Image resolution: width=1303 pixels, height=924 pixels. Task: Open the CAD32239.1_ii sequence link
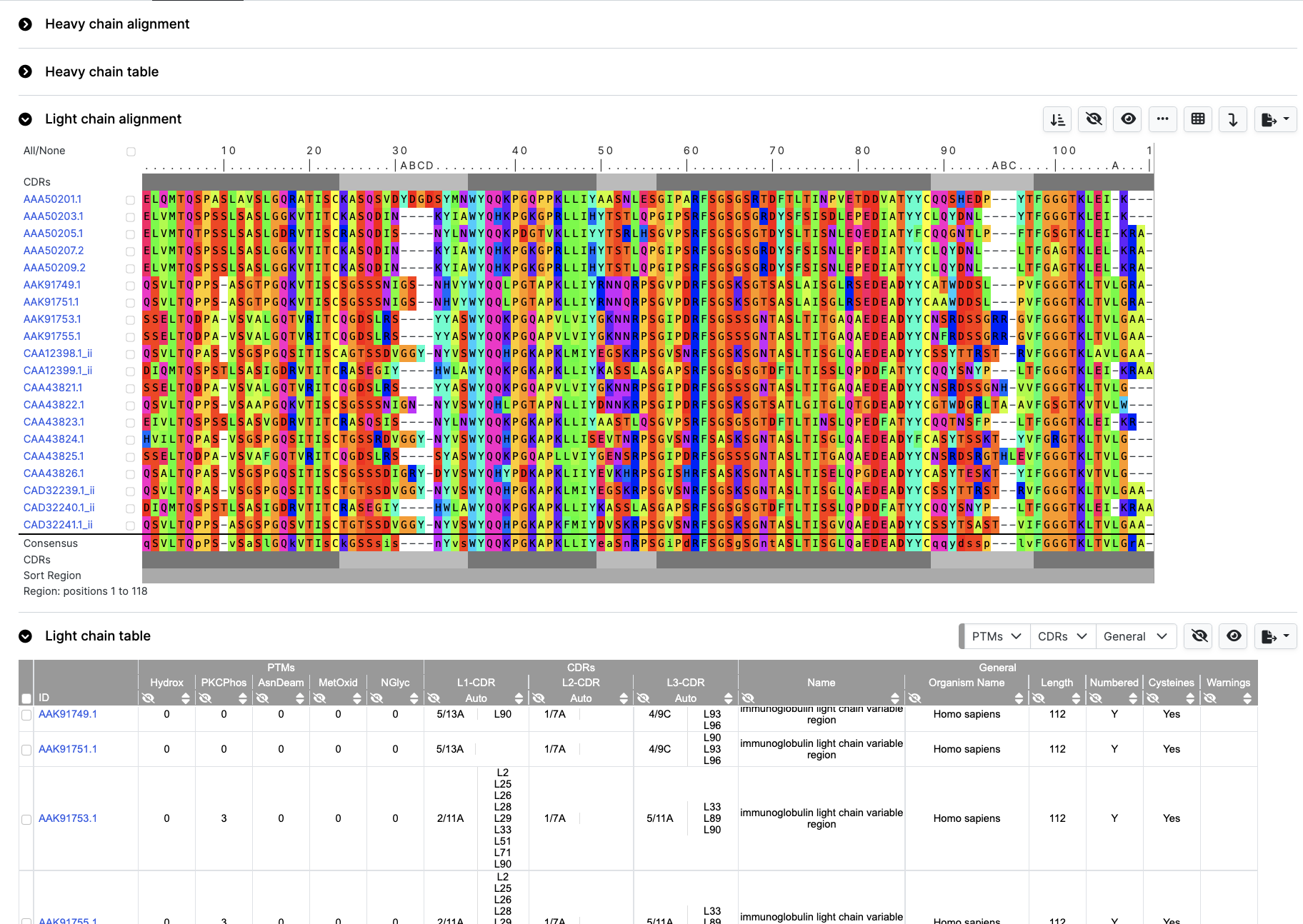click(x=59, y=491)
